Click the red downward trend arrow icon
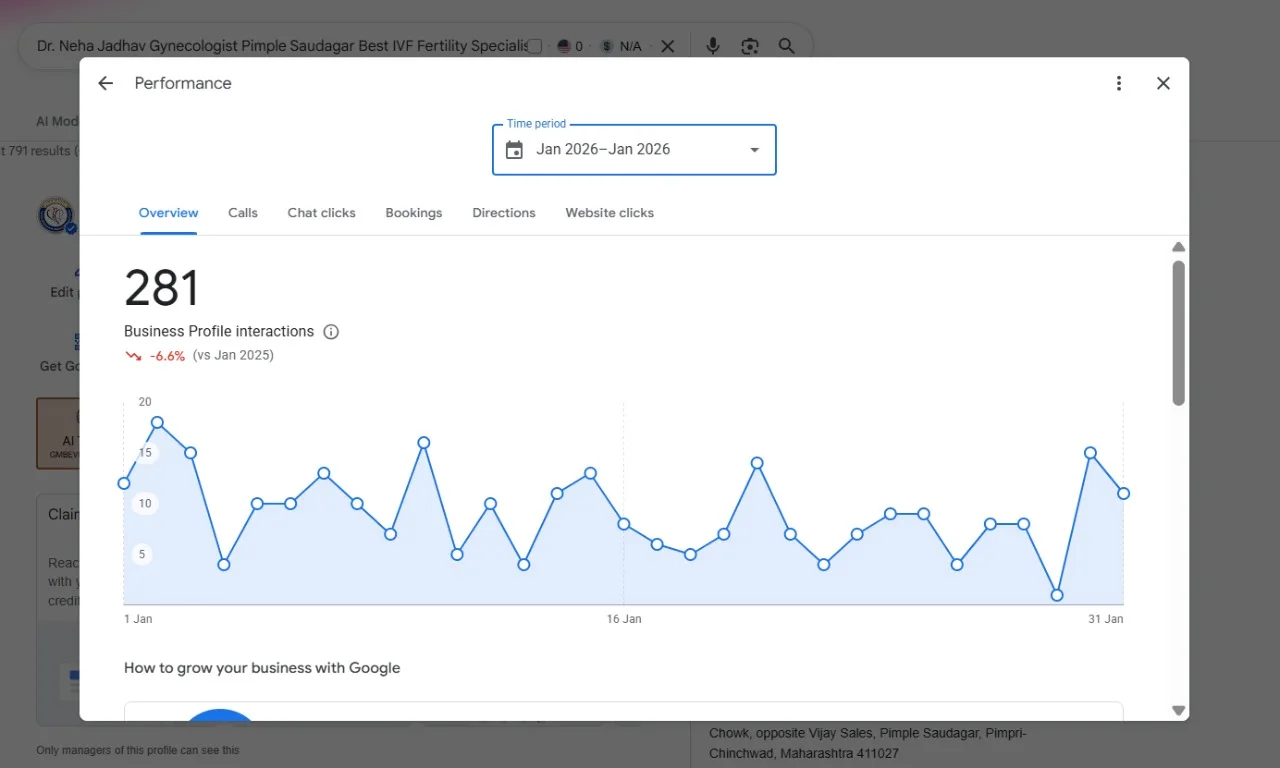Viewport: 1280px width, 768px height. point(133,356)
